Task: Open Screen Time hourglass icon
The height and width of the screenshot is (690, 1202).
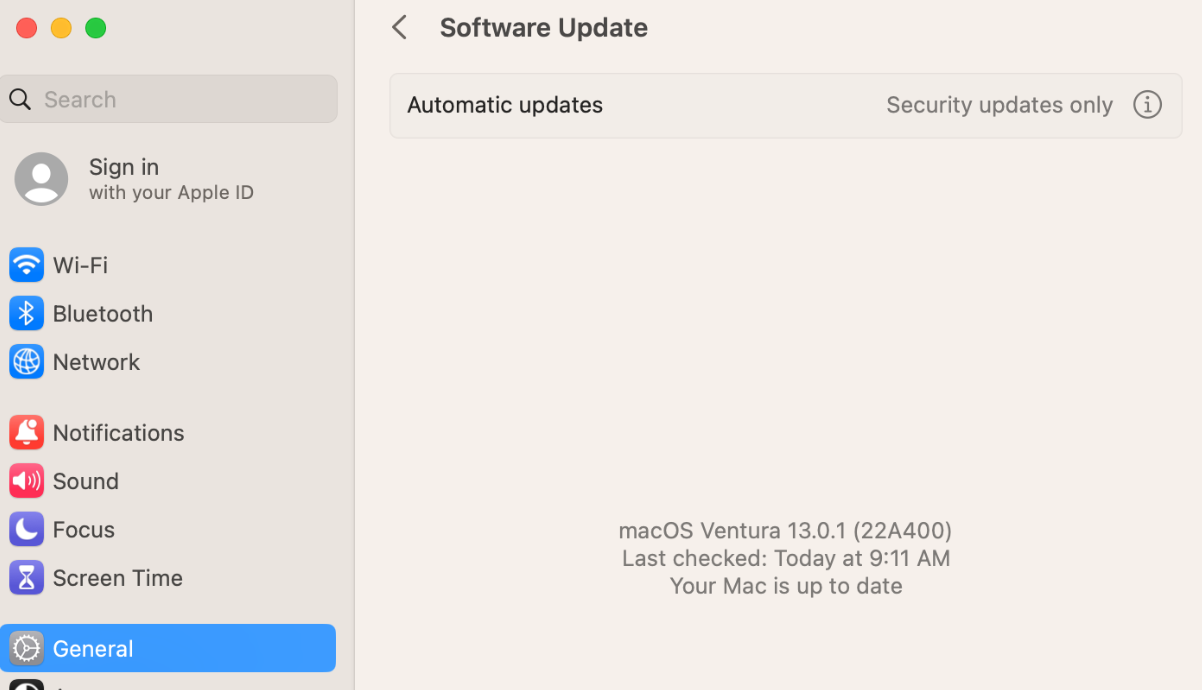Action: tap(26, 578)
